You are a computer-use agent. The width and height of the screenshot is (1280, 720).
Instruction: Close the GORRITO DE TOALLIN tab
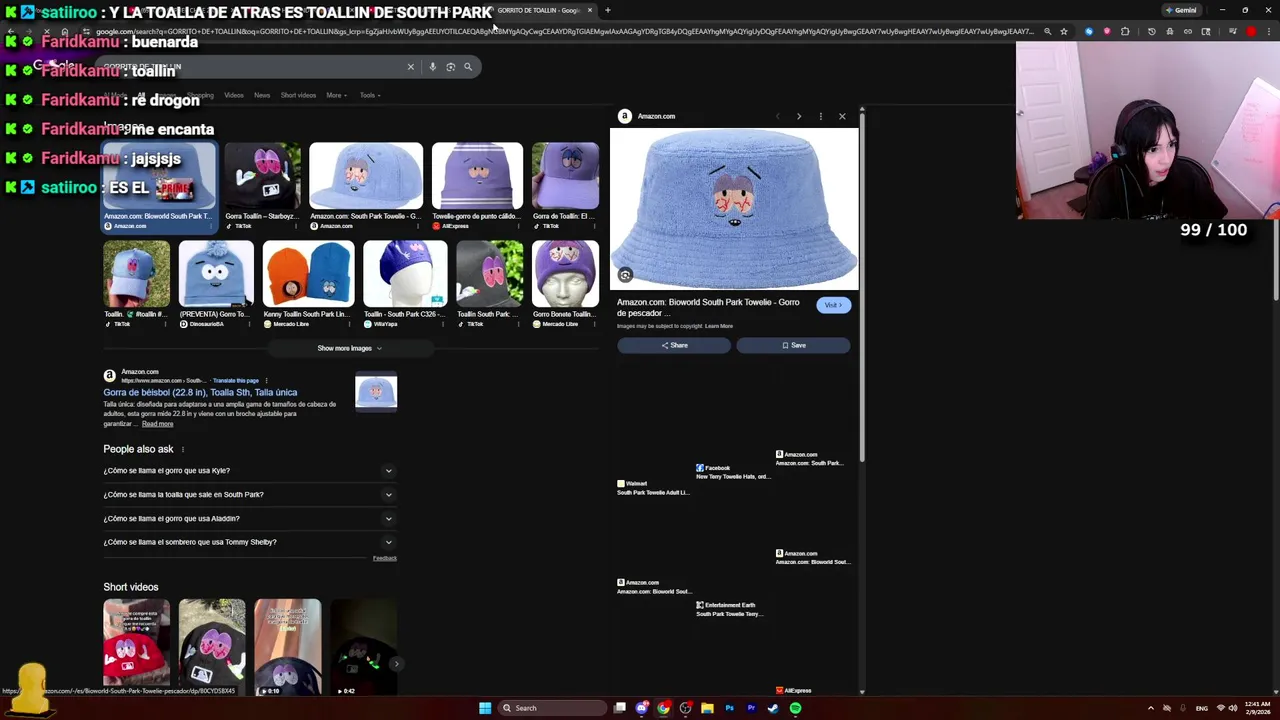[x=589, y=10]
